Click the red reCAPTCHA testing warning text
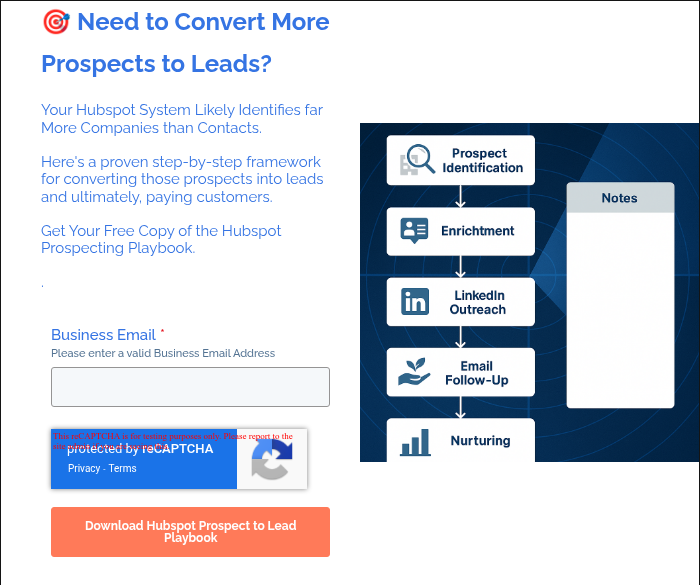 tap(173, 441)
